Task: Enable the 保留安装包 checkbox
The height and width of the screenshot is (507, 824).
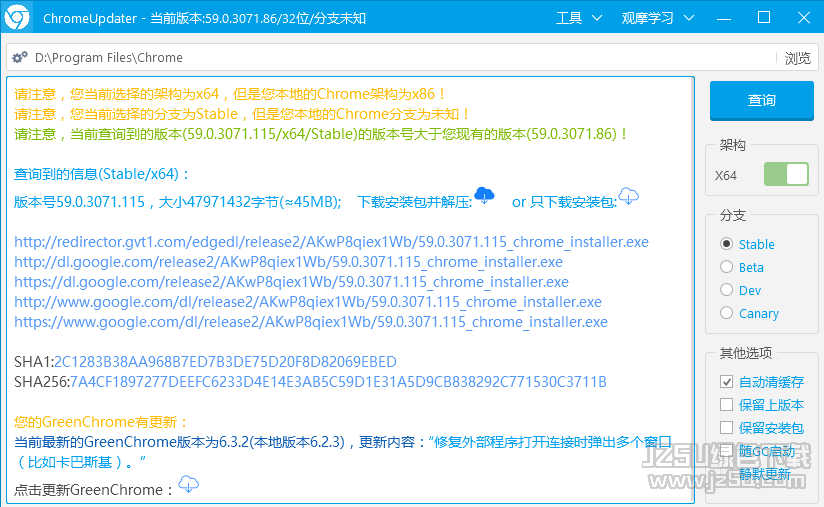Action: (727, 428)
